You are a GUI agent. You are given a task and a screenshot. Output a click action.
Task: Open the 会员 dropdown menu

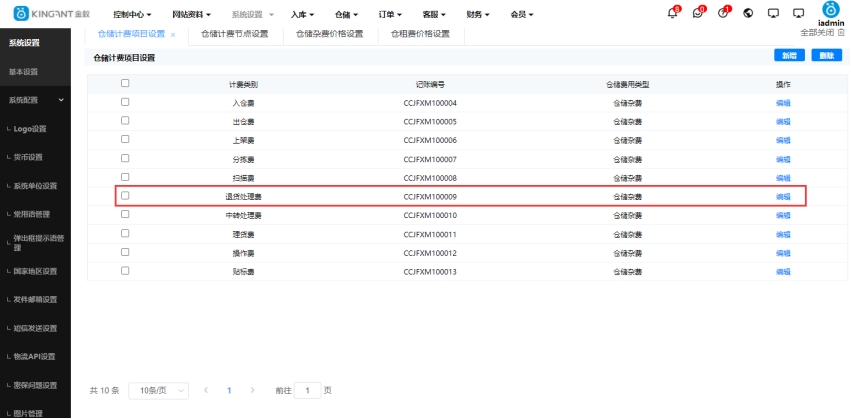522,15
